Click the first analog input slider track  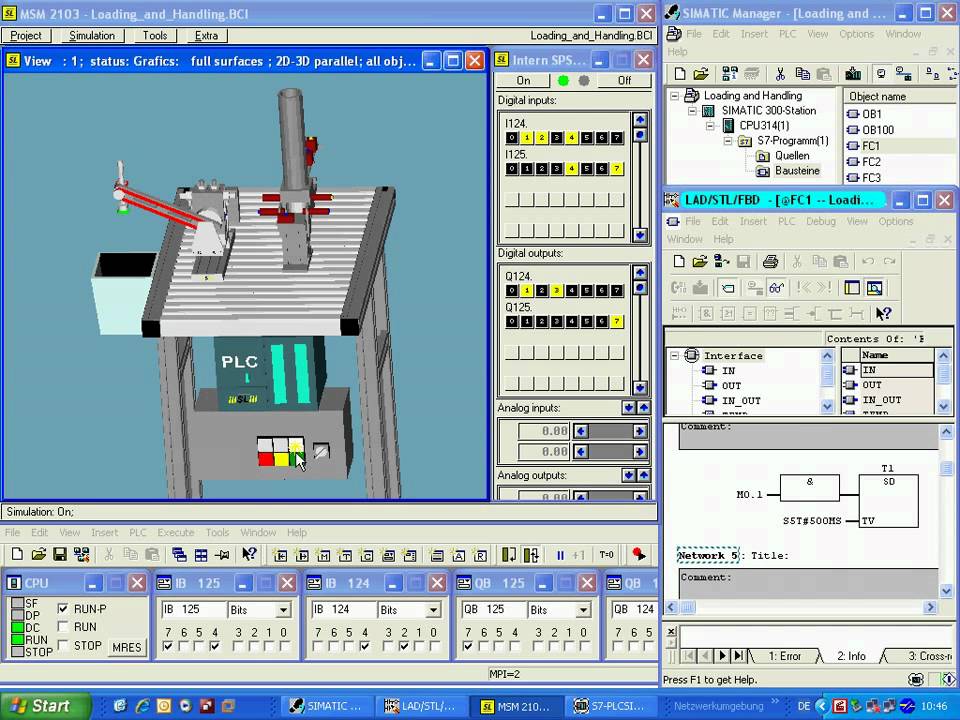coord(610,431)
